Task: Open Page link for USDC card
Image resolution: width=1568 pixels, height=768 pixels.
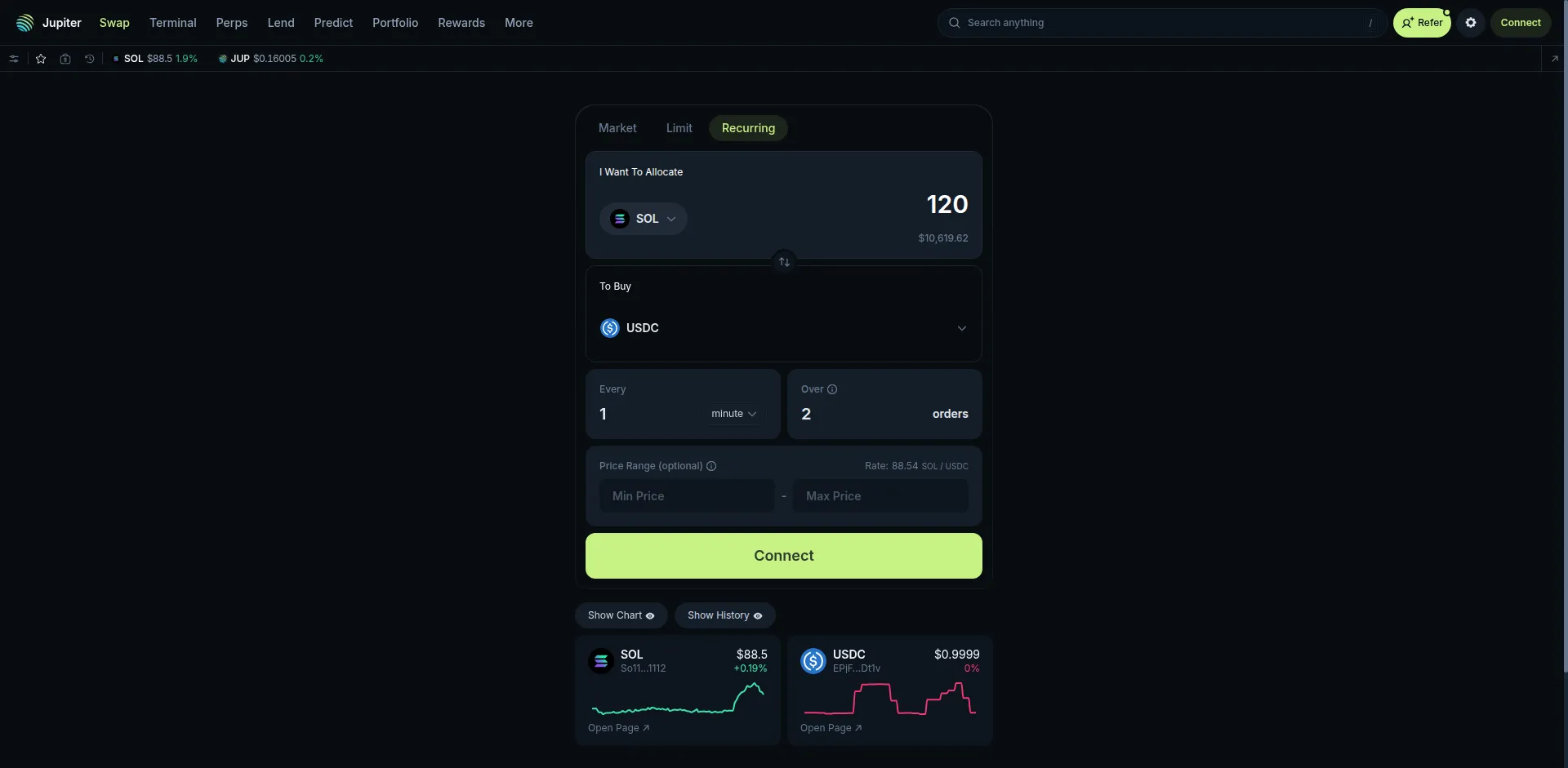Action: pyautogui.click(x=831, y=728)
